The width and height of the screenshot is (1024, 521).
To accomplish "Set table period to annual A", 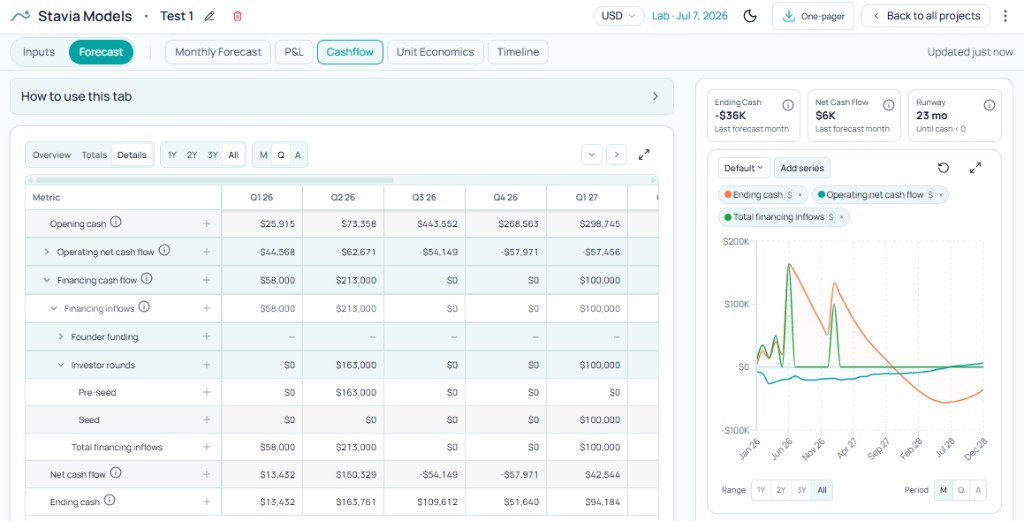I will 298,155.
